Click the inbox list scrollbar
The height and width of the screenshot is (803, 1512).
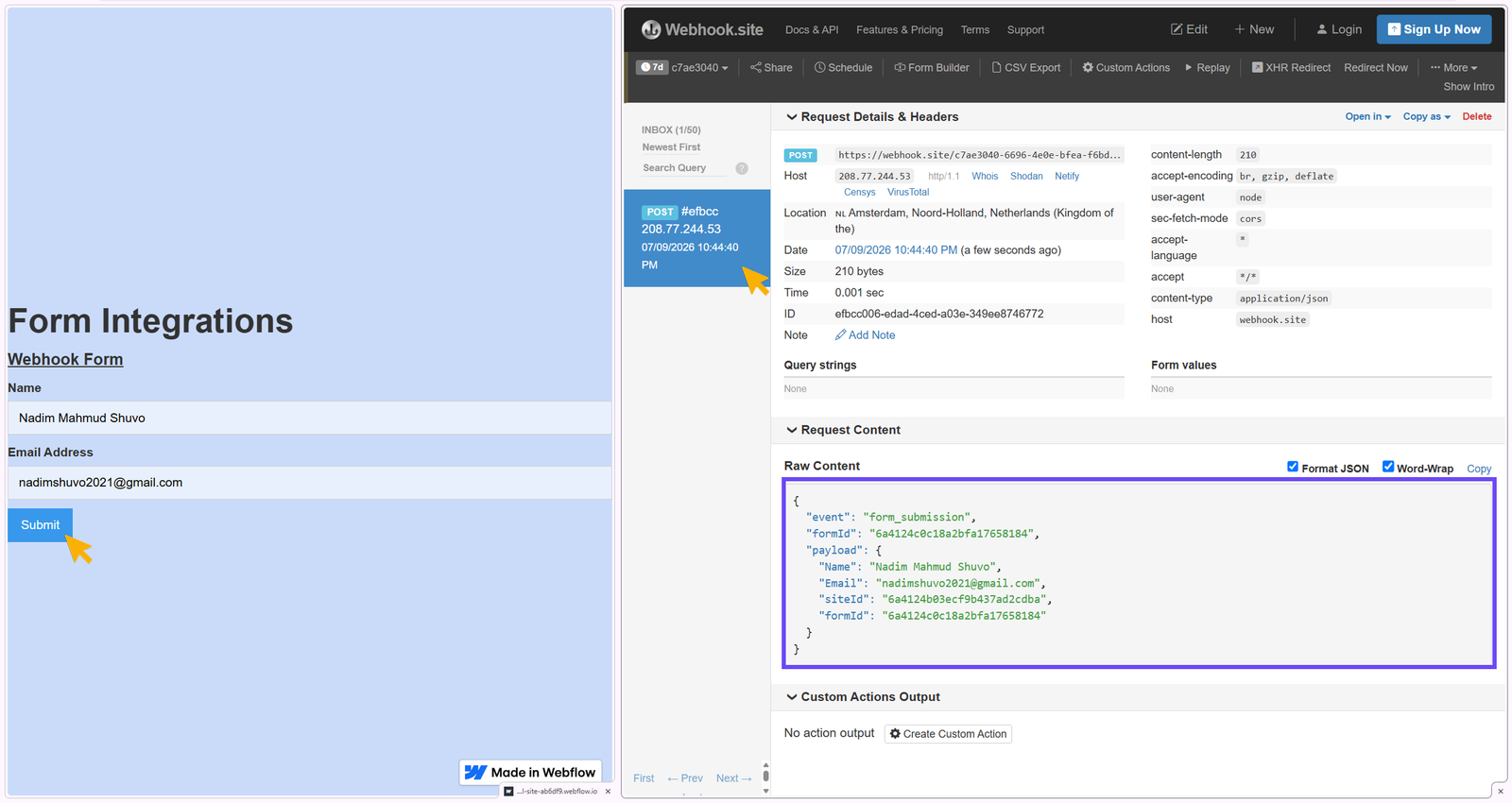pos(765,777)
